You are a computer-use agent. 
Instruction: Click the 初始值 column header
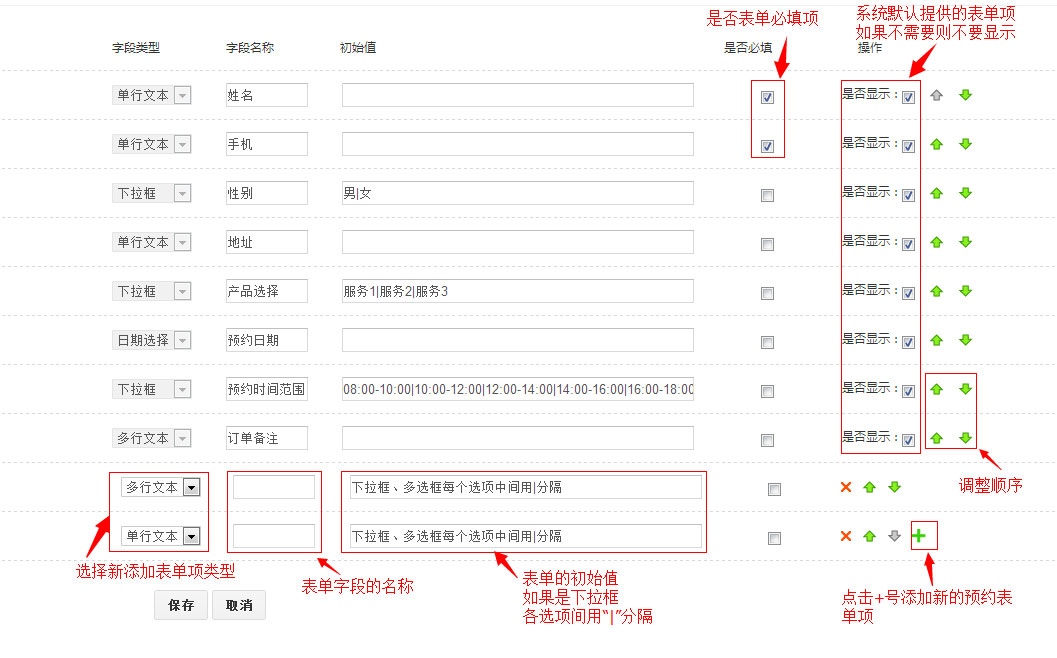(x=358, y=48)
